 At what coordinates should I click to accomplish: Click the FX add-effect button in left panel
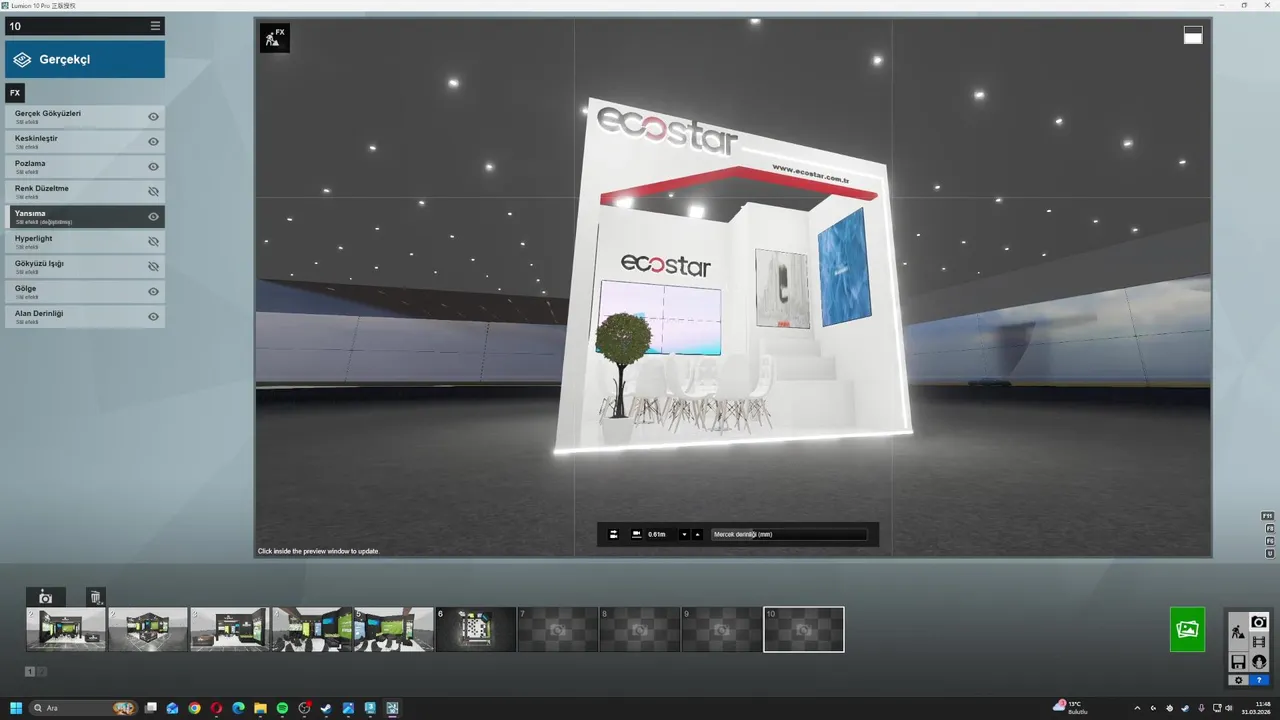pyautogui.click(x=15, y=93)
